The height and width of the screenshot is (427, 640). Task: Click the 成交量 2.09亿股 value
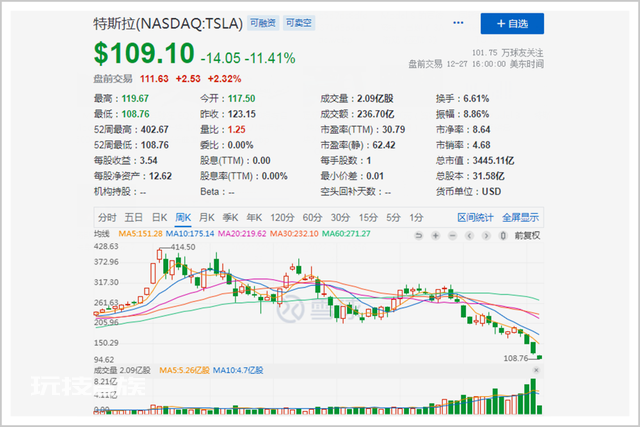pos(375,99)
